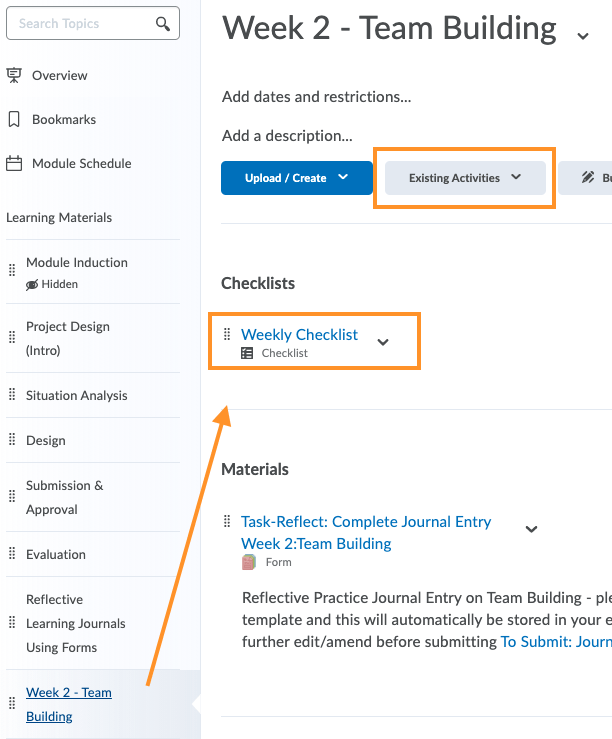
Task: Expand the Weekly Checklist options chevron
Action: [x=382, y=342]
